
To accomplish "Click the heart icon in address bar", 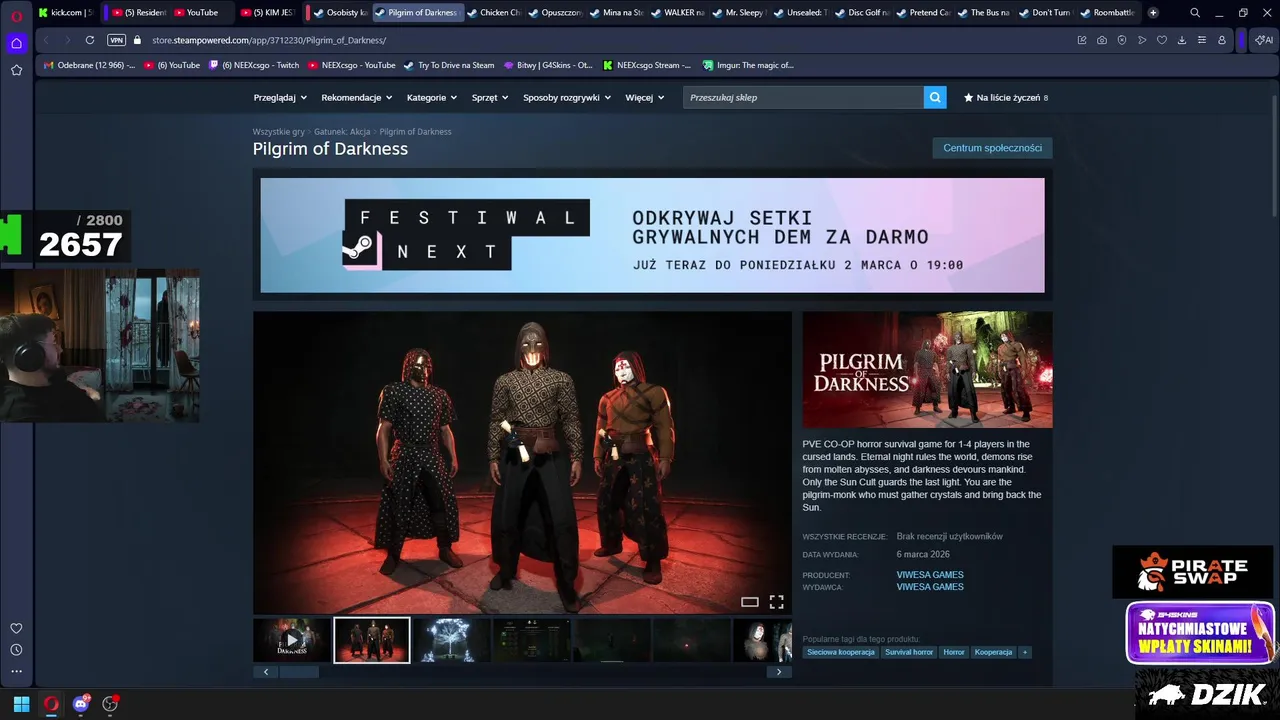I will click(x=1162, y=40).
